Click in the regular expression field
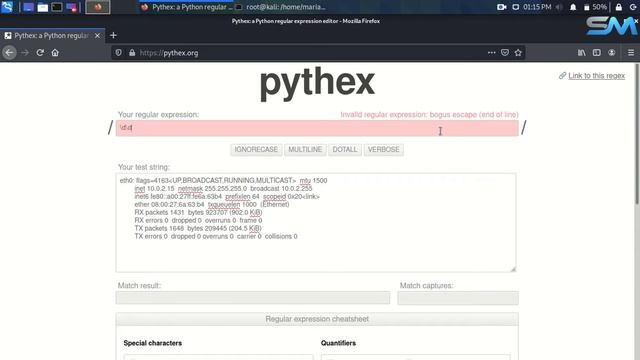Image resolution: width=640 pixels, height=360 pixels. [317, 128]
